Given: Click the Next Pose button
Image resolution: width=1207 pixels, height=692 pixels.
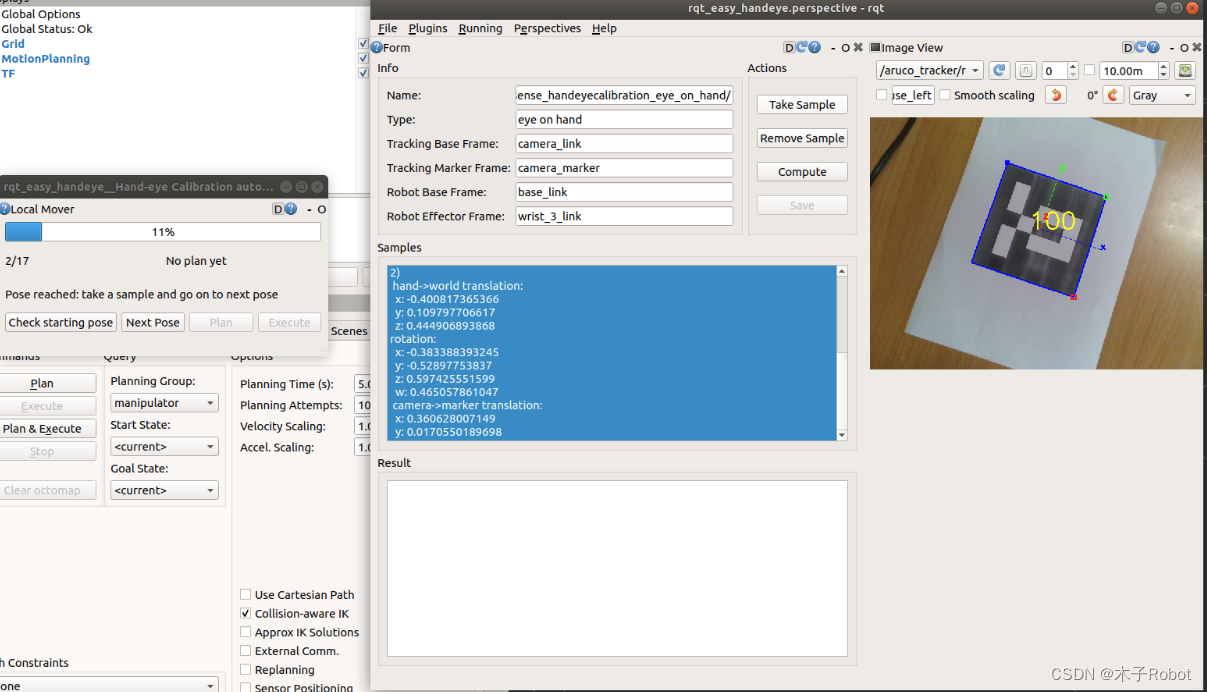Looking at the screenshot, I should click(153, 323).
